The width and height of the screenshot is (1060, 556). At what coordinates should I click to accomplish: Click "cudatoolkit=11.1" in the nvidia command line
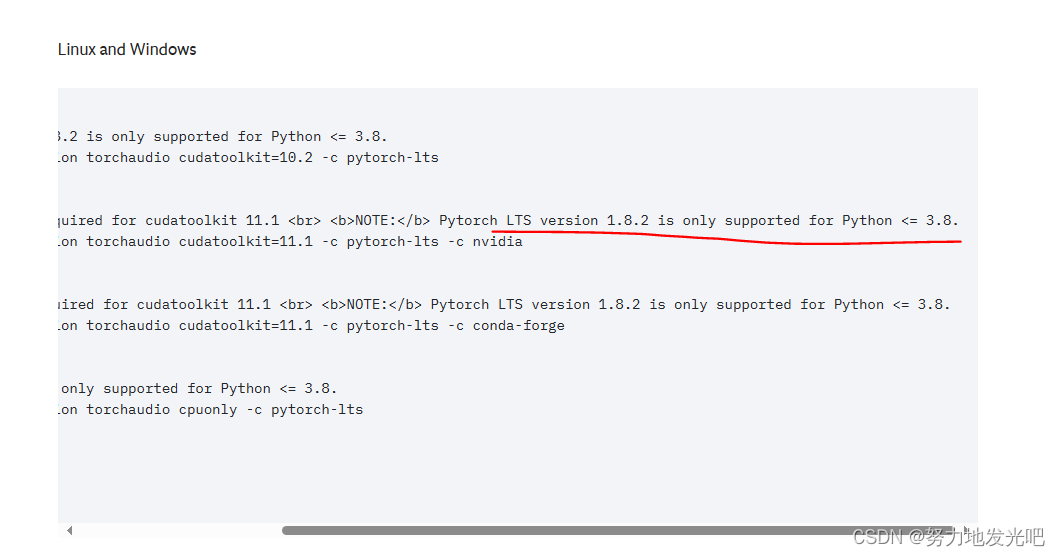coord(248,241)
